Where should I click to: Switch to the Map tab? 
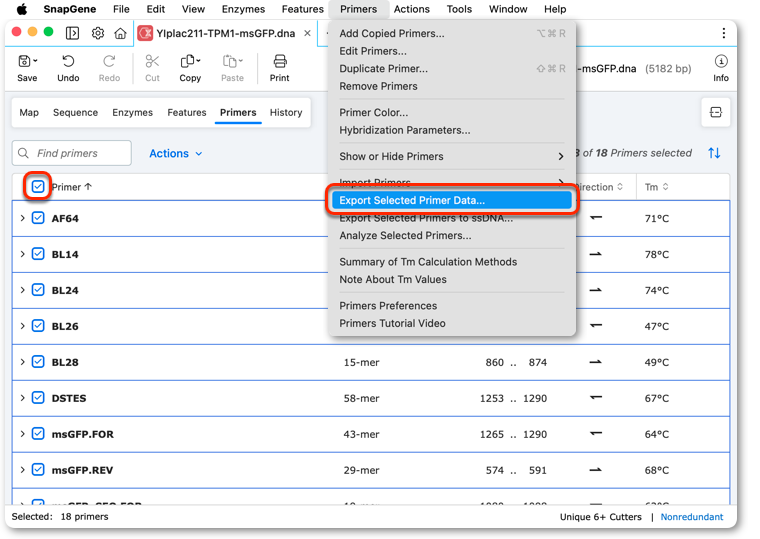(29, 112)
